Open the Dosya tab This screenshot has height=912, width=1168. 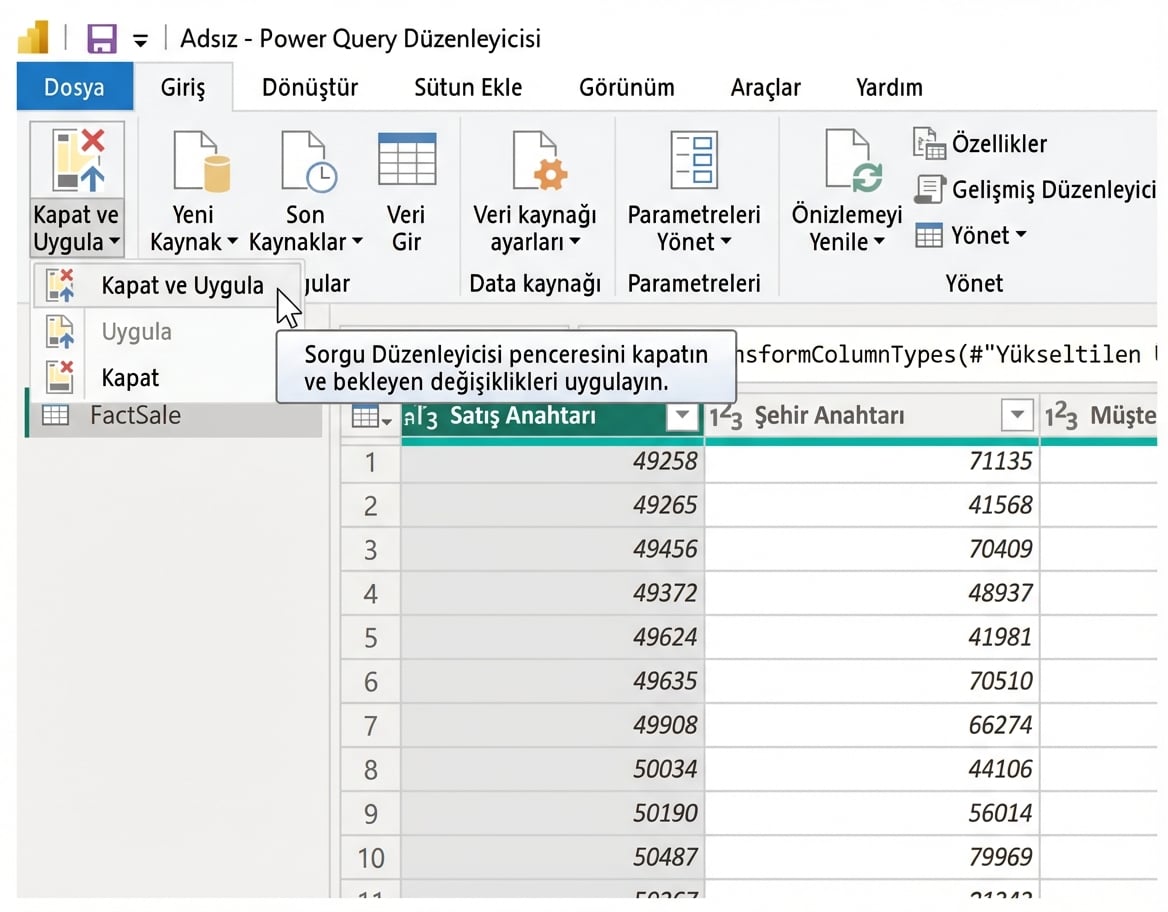click(x=74, y=87)
